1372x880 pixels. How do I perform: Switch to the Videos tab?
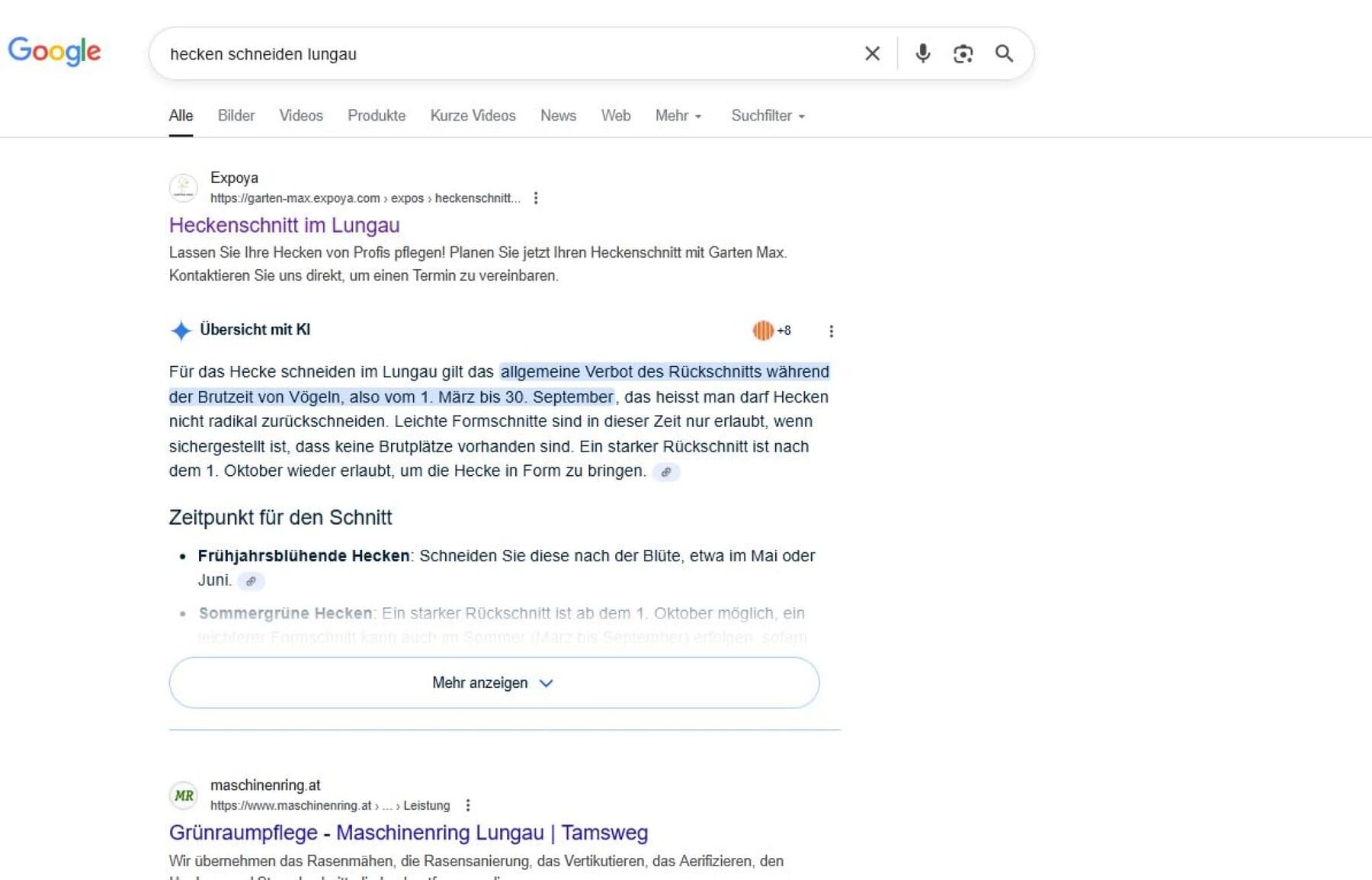coord(301,116)
